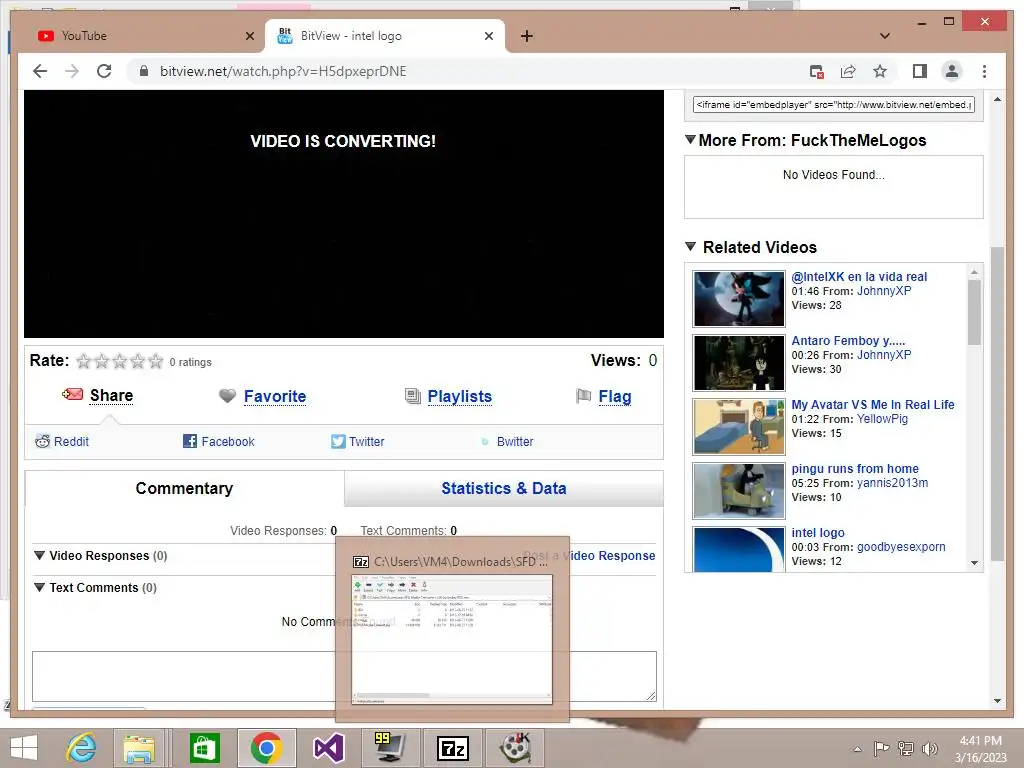Click the heart icon beside Favorite

[227, 396]
